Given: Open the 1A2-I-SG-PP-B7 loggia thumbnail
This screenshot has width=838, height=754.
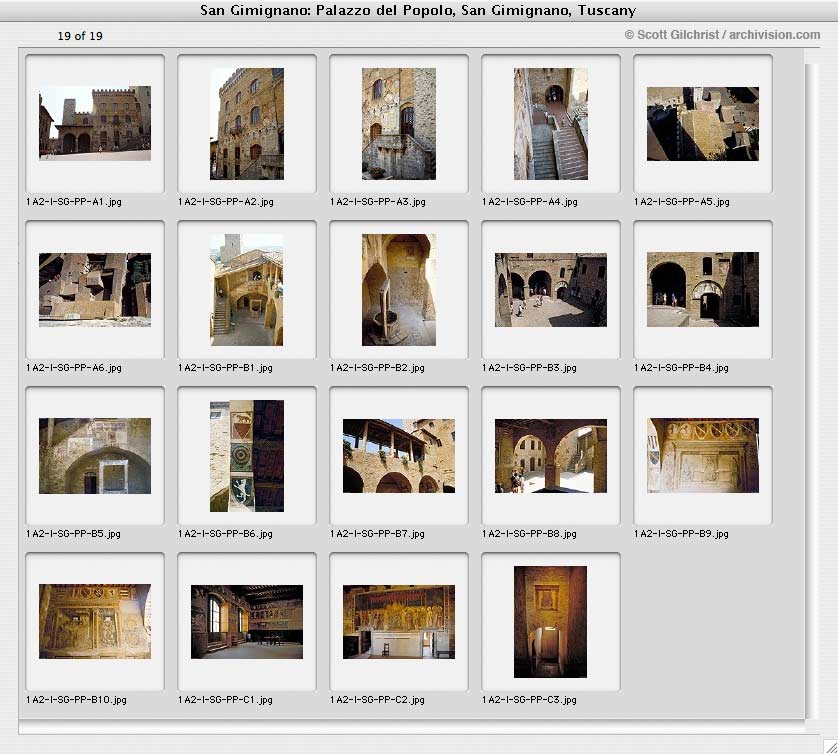Looking at the screenshot, I should pos(399,456).
